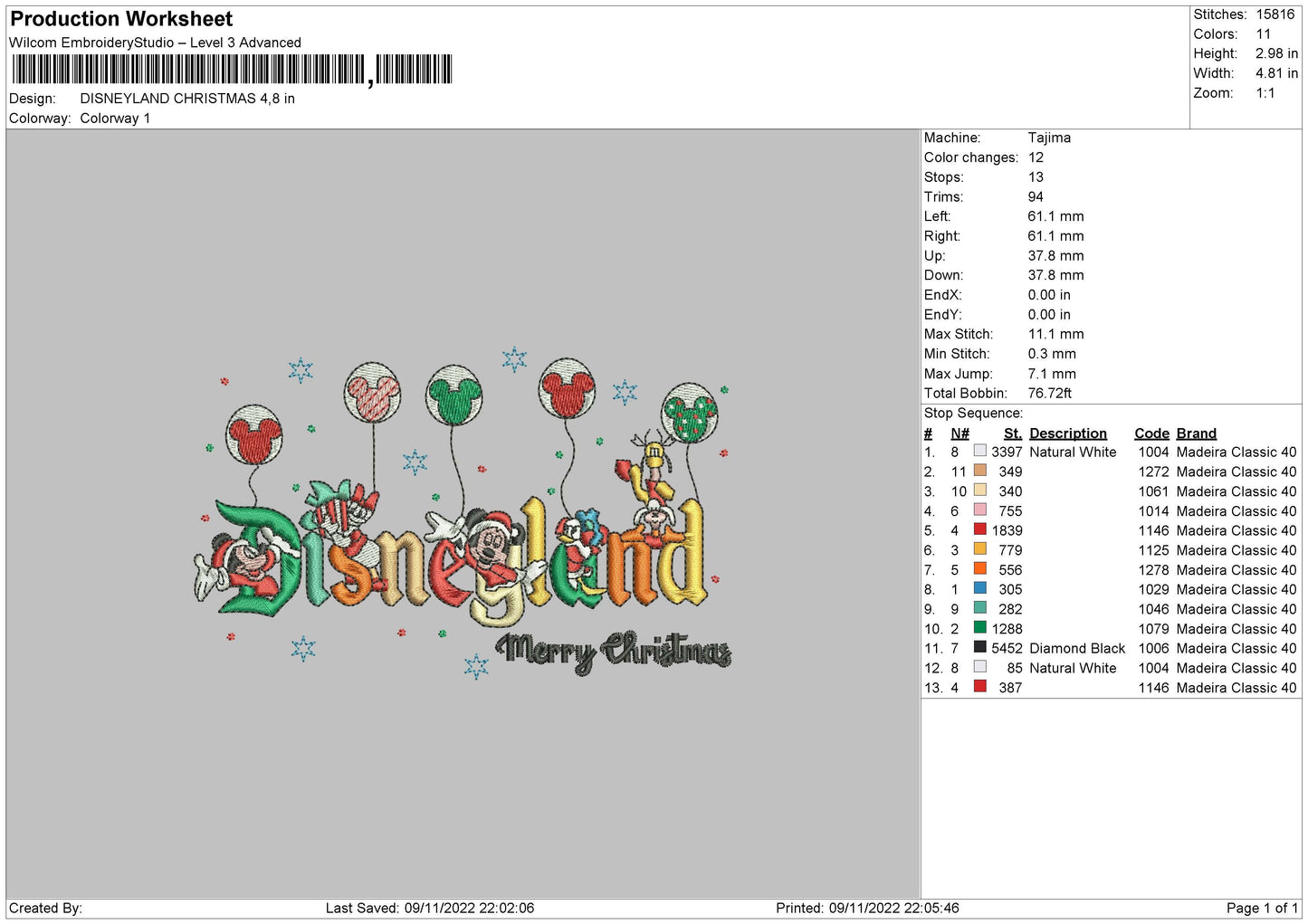
Task: Select stitch count 1839 in row 5
Action: [x=1007, y=530]
